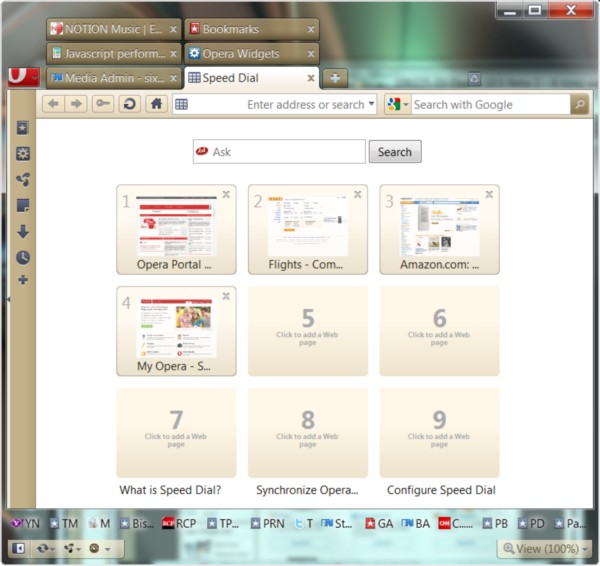Add a web page to slot 7
Screen dimensions: 600x566
click(x=176, y=433)
